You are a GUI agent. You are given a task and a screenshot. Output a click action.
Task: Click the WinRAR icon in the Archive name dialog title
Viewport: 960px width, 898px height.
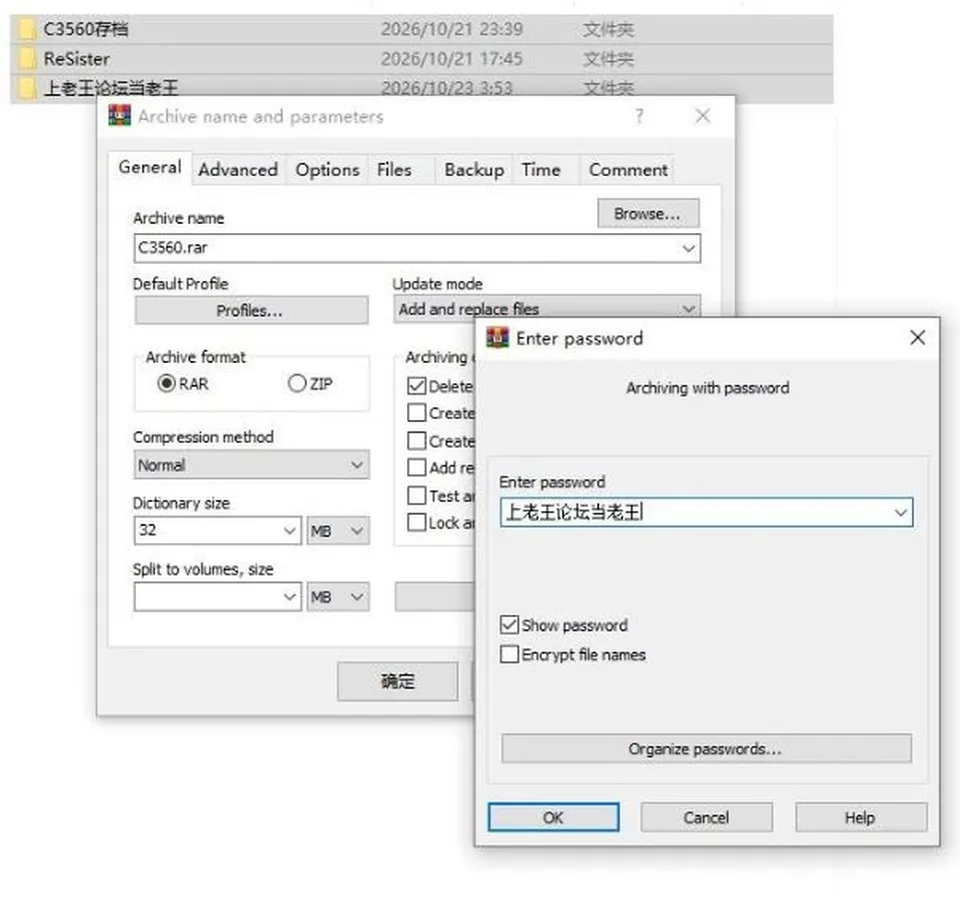[x=119, y=115]
